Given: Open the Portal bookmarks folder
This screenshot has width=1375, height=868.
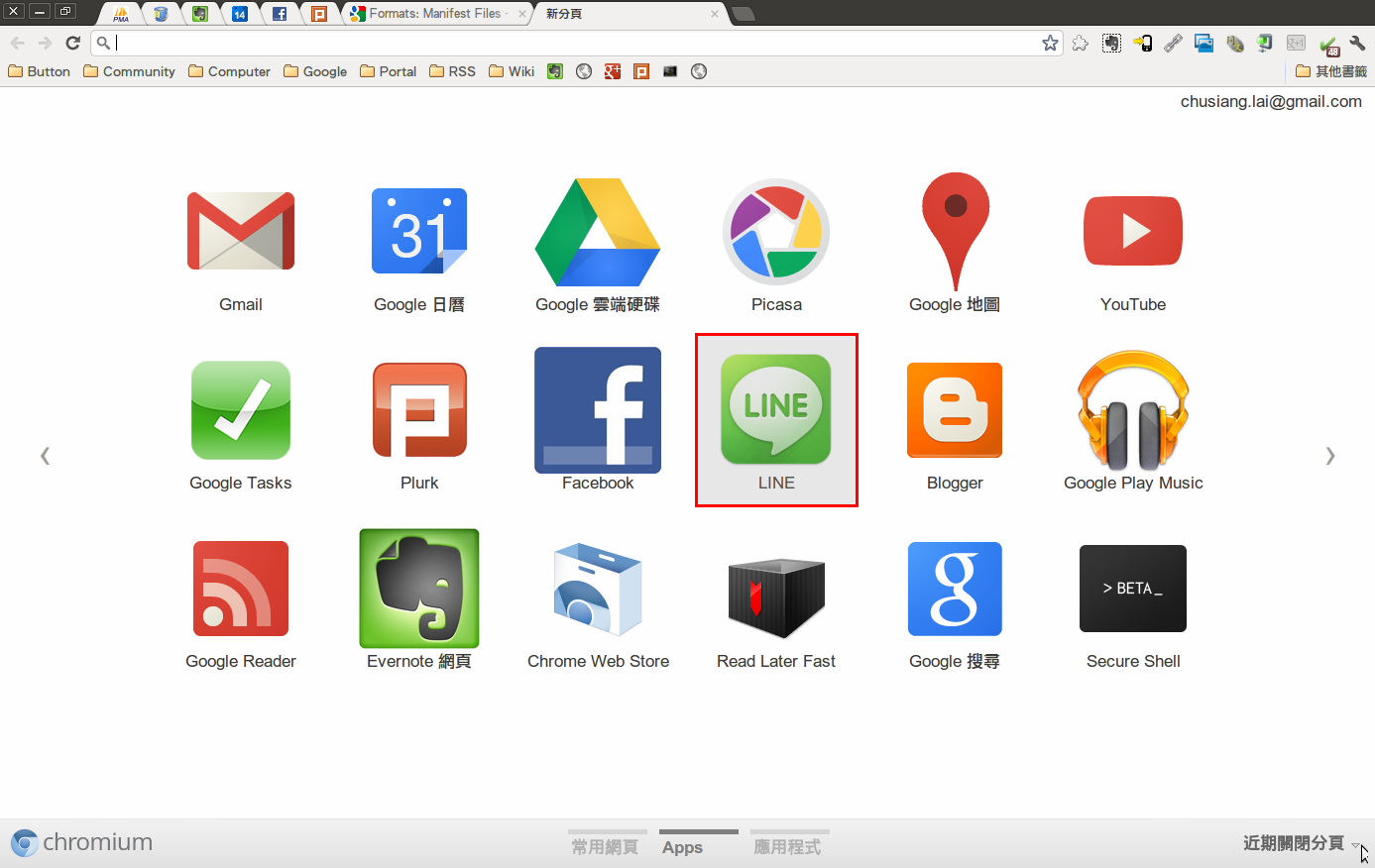Looking at the screenshot, I should point(388,71).
